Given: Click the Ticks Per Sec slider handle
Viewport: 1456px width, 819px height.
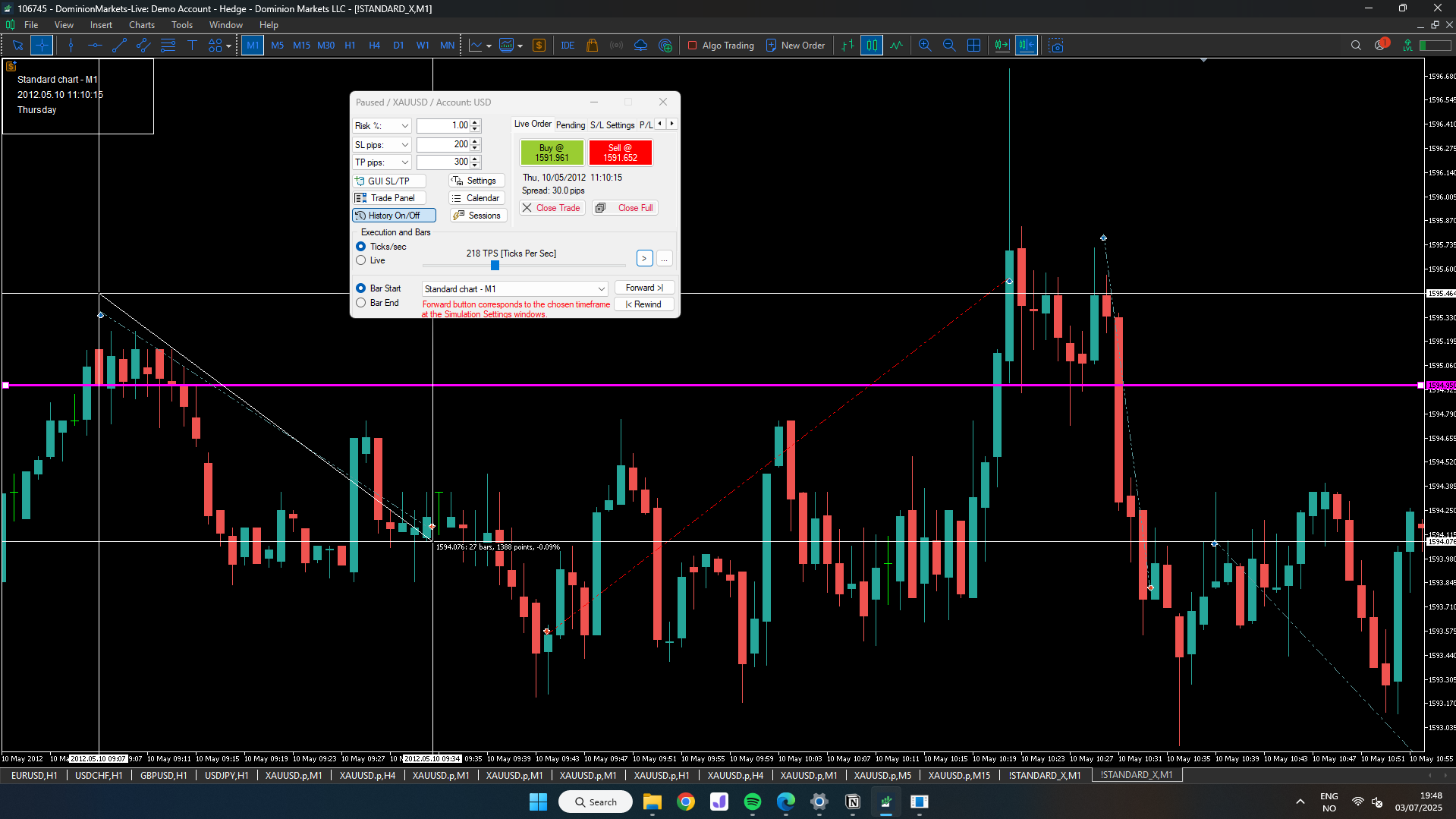Looking at the screenshot, I should pyautogui.click(x=495, y=266).
